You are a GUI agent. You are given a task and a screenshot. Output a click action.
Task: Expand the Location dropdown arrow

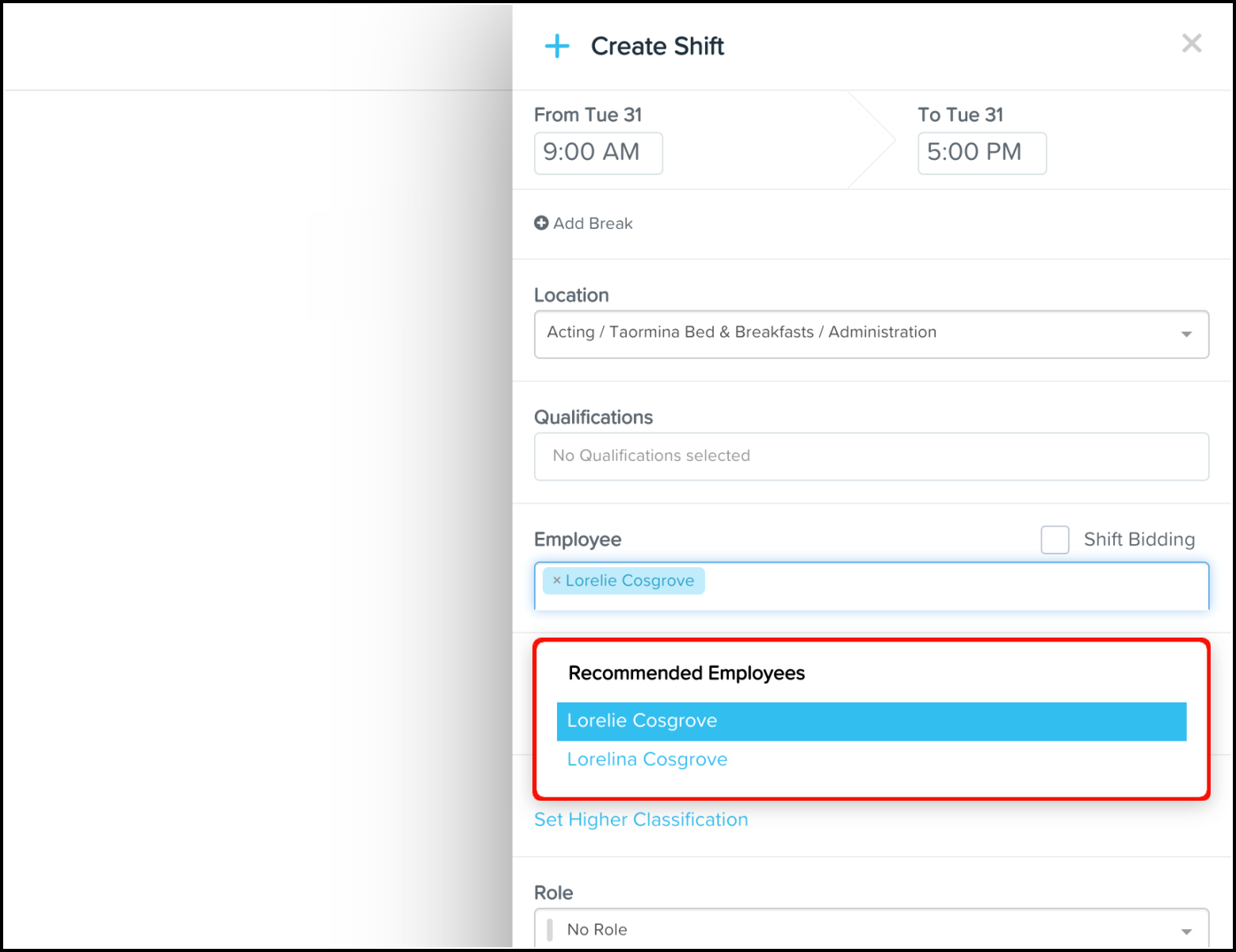(x=1186, y=334)
